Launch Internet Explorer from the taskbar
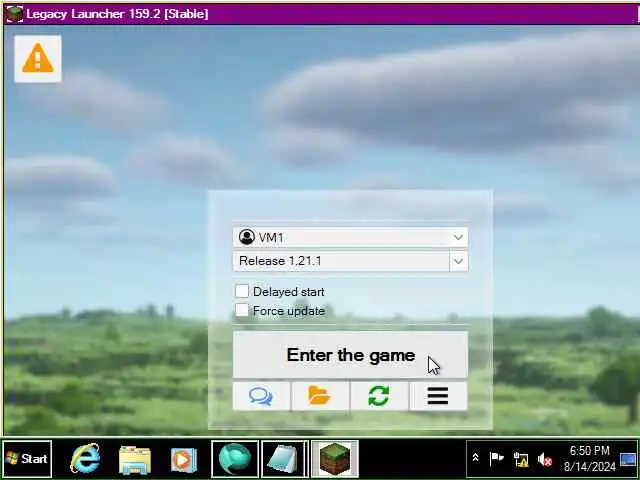 (x=85, y=459)
